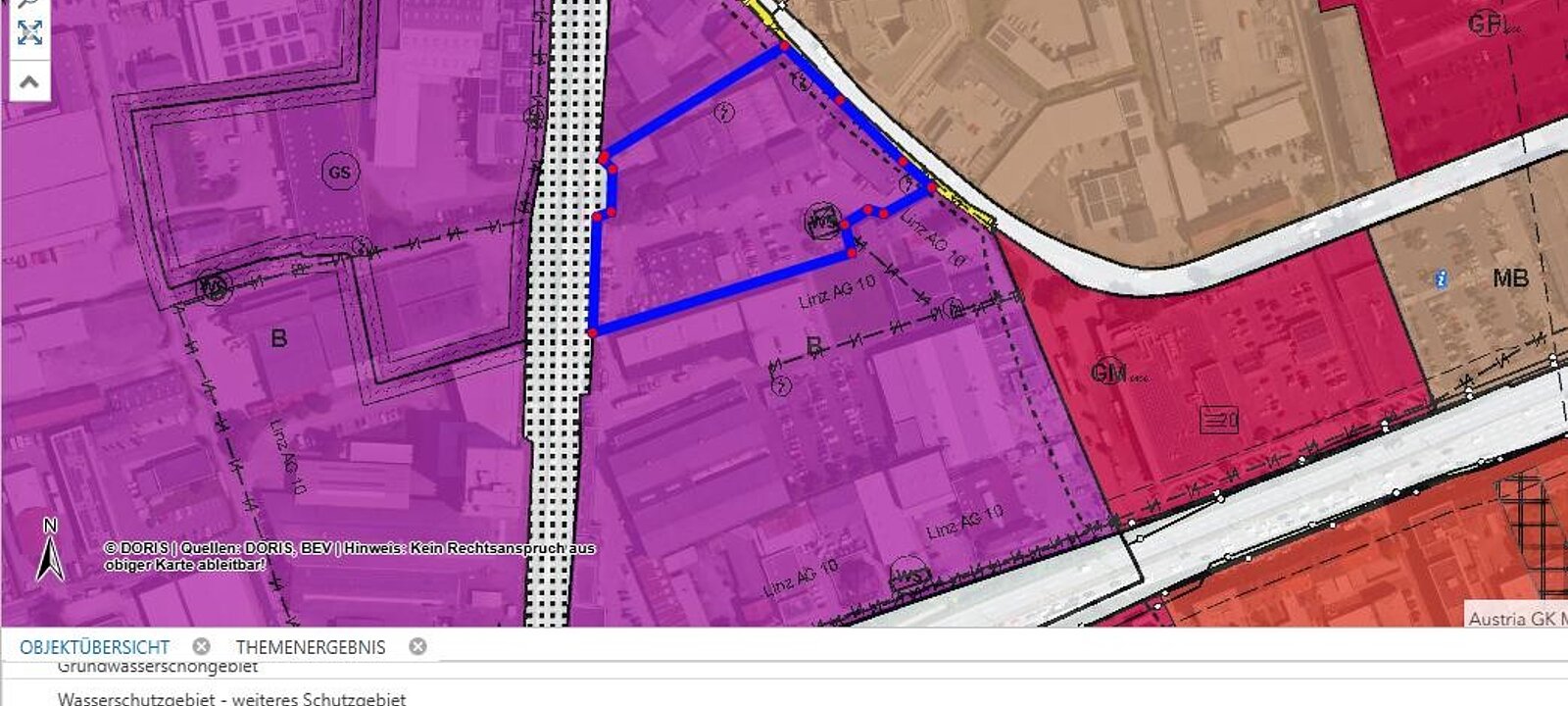Open the Objektübersicht tab
The image size is (1568, 706).
pos(94,647)
